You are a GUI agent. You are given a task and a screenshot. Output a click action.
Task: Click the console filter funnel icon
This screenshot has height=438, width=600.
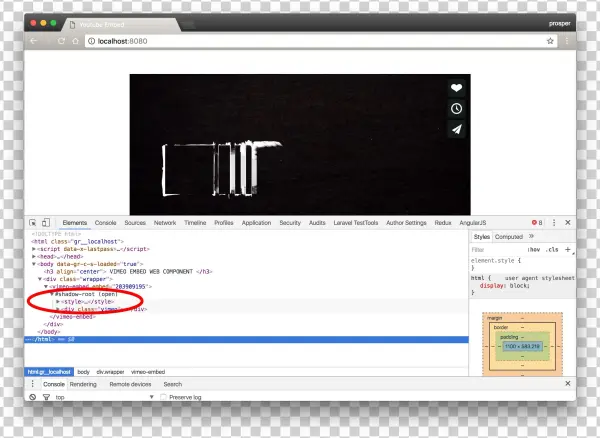coord(46,397)
